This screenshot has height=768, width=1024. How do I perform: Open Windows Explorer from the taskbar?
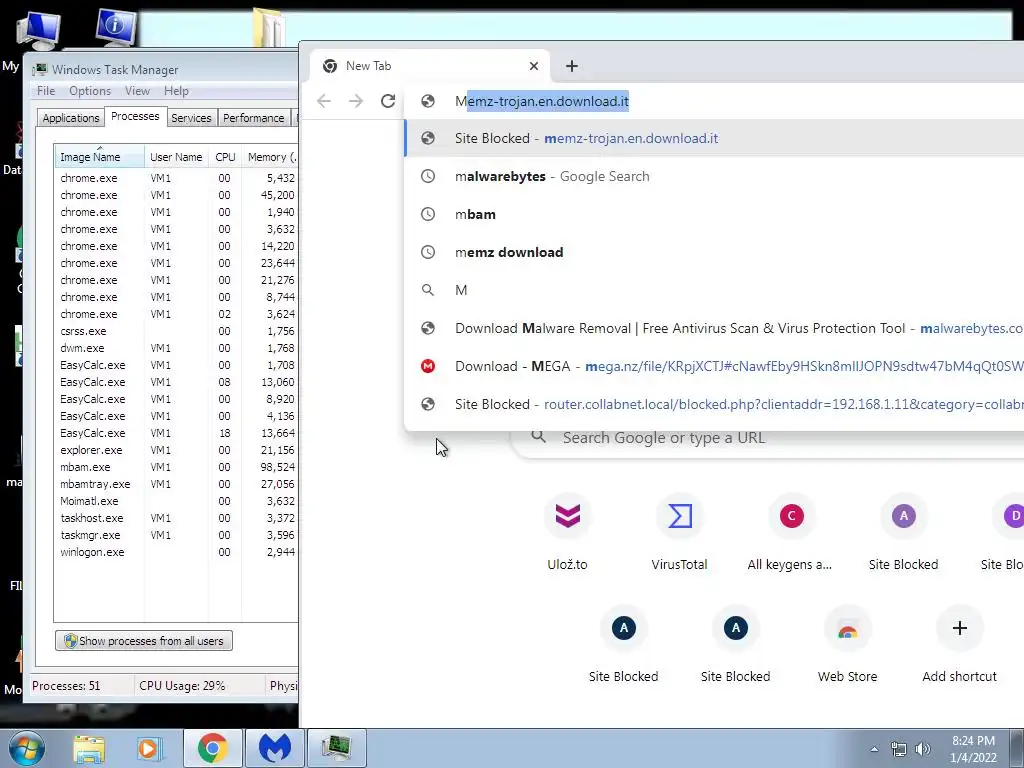click(89, 748)
